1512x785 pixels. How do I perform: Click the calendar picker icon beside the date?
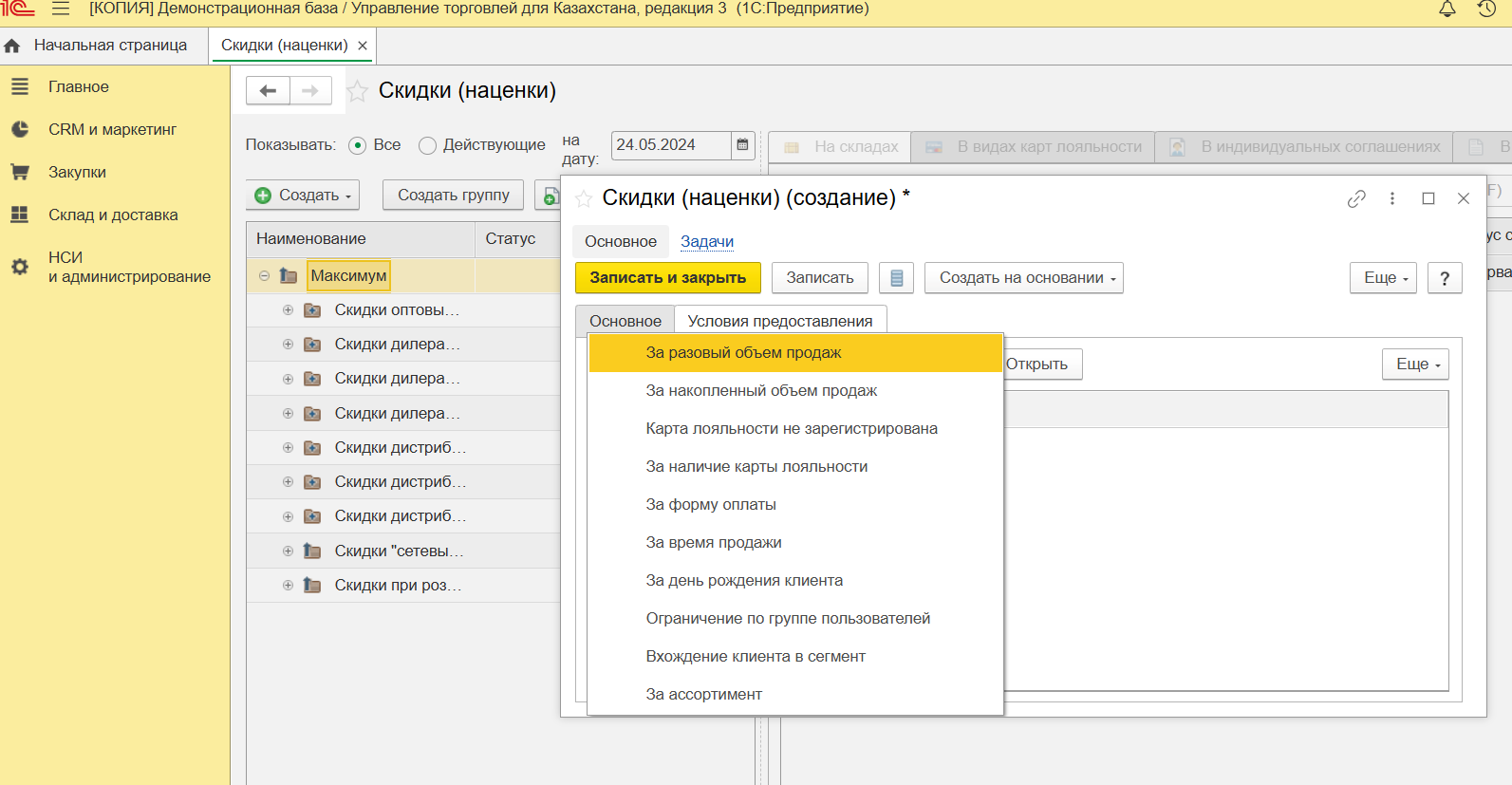[742, 145]
